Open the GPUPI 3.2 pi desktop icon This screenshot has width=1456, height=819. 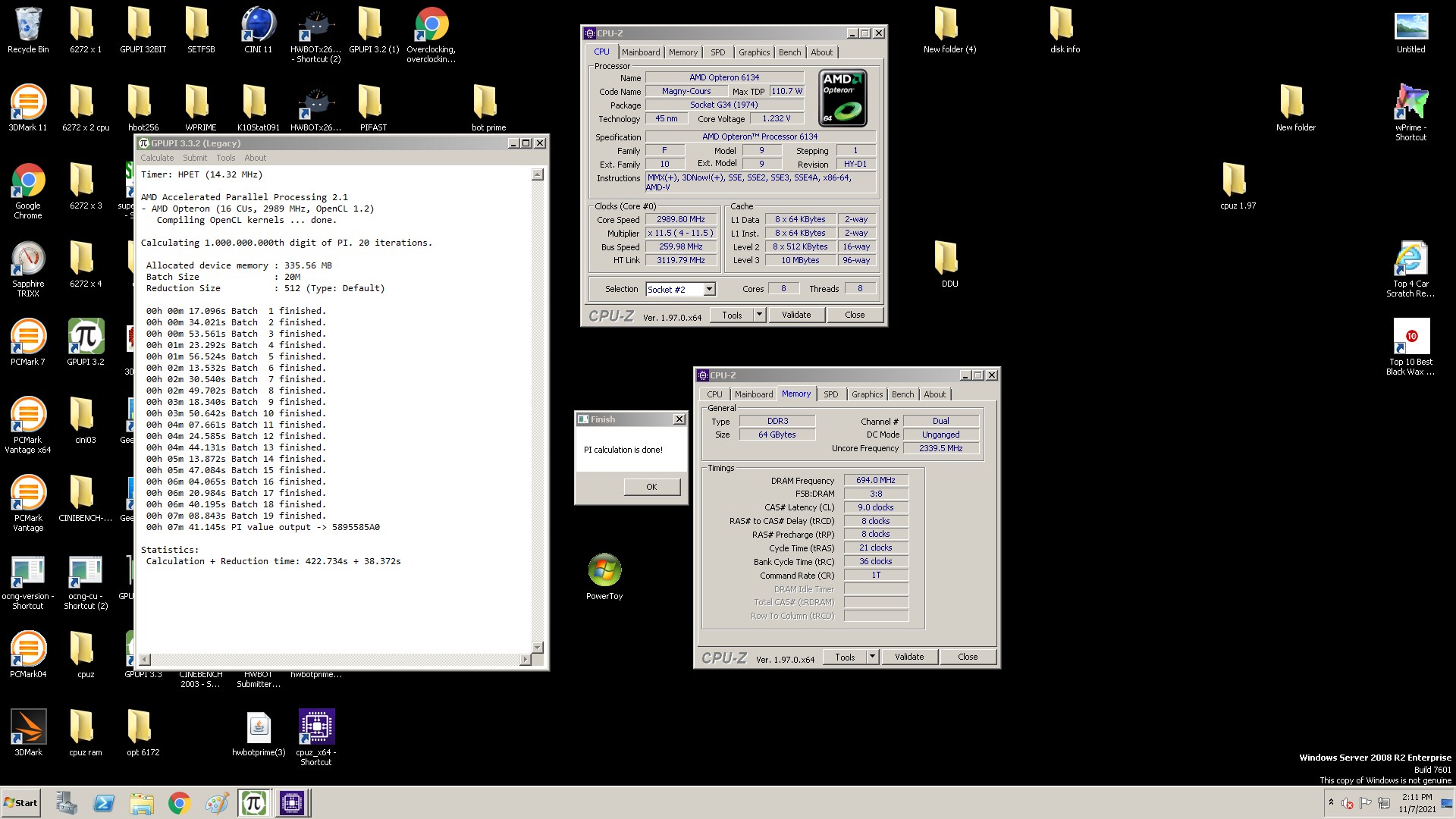86,342
